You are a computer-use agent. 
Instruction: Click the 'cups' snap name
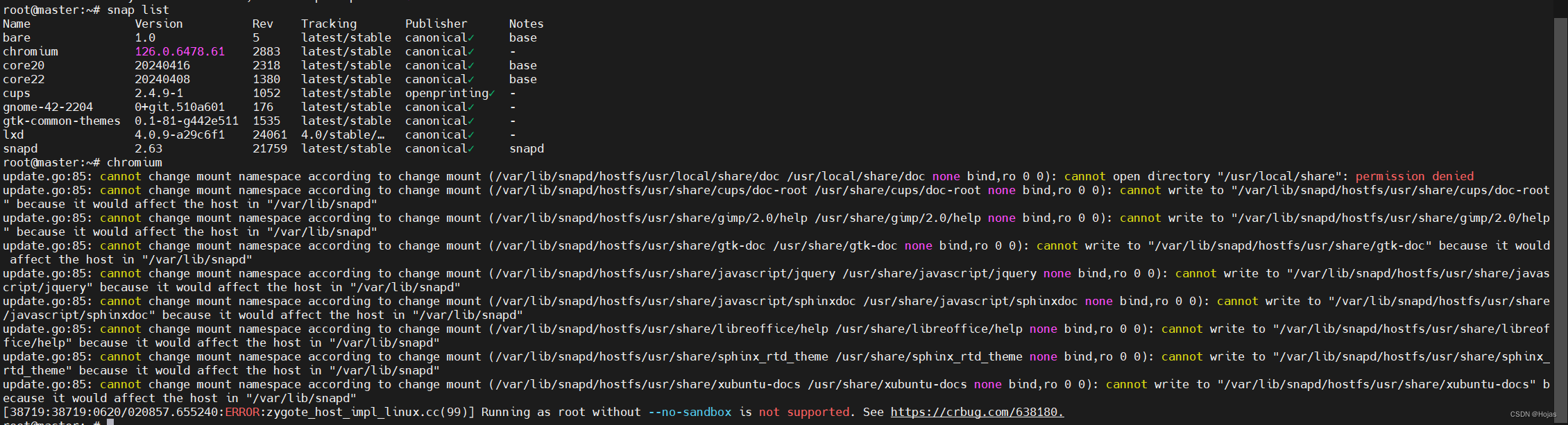pos(17,94)
